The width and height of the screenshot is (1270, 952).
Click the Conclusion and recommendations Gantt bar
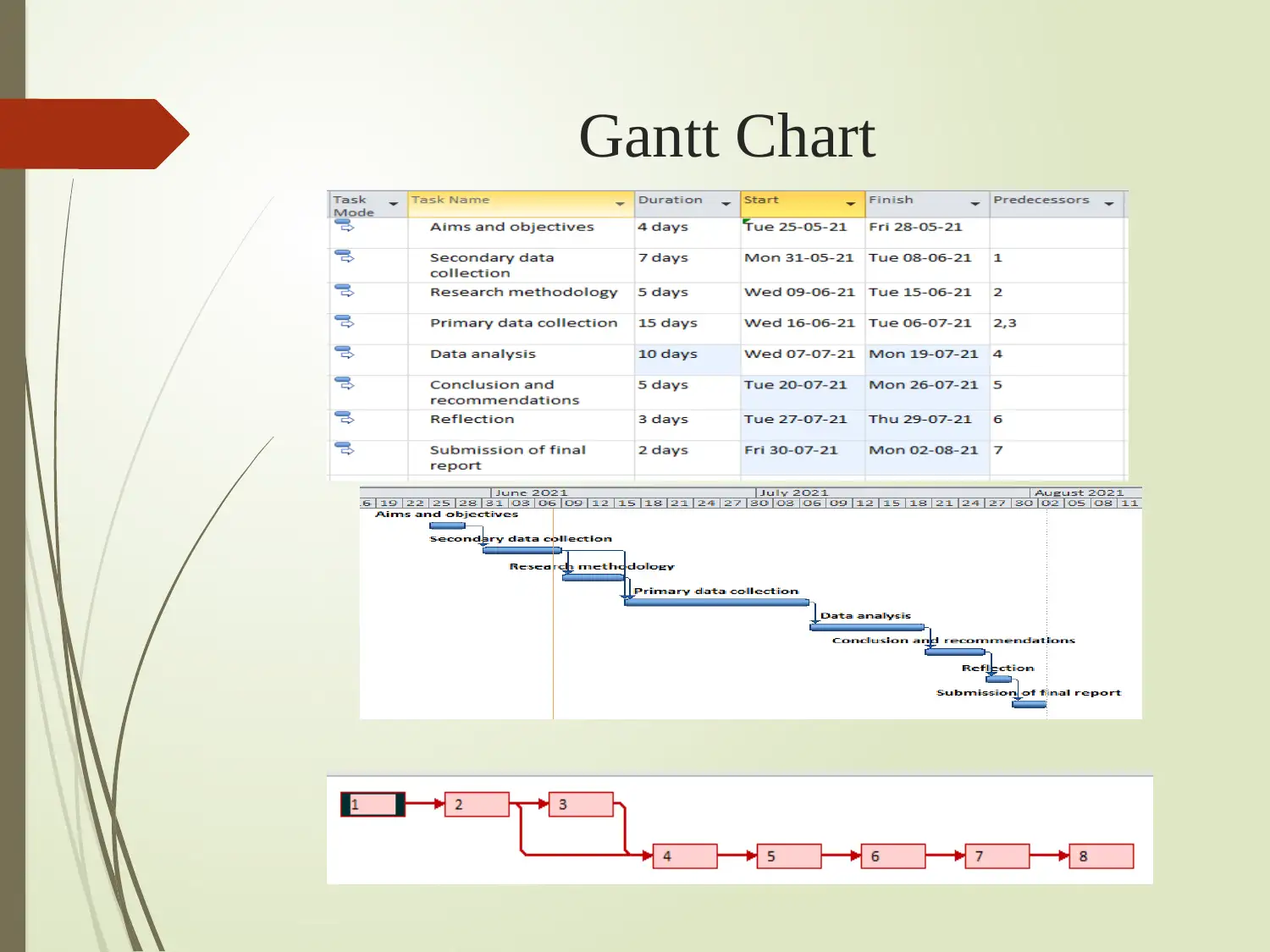click(x=955, y=652)
